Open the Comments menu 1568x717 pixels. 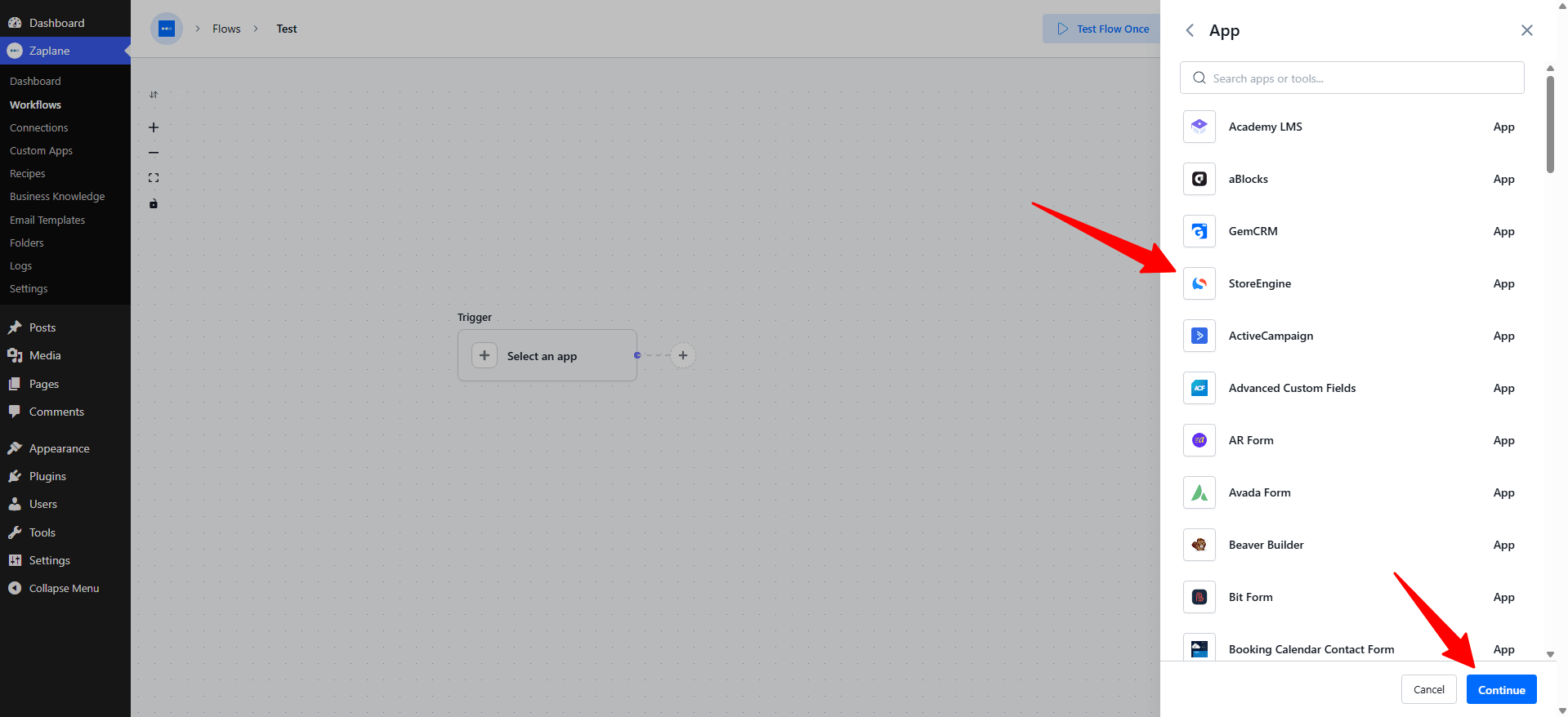[x=65, y=412]
